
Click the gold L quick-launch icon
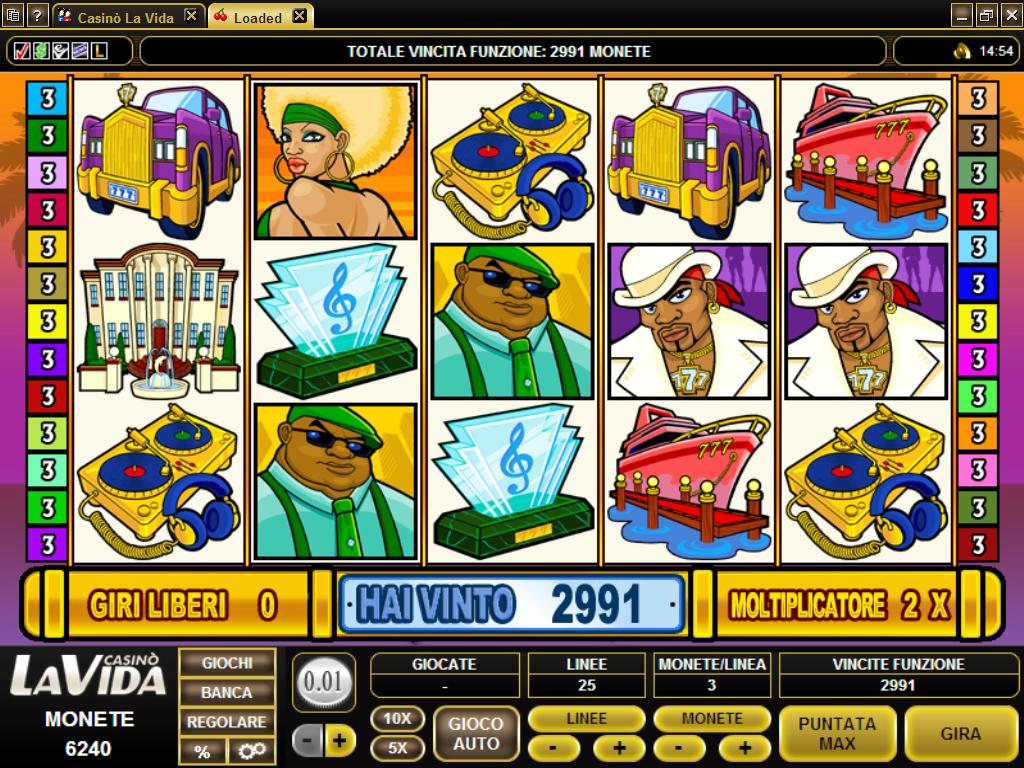click(x=99, y=51)
